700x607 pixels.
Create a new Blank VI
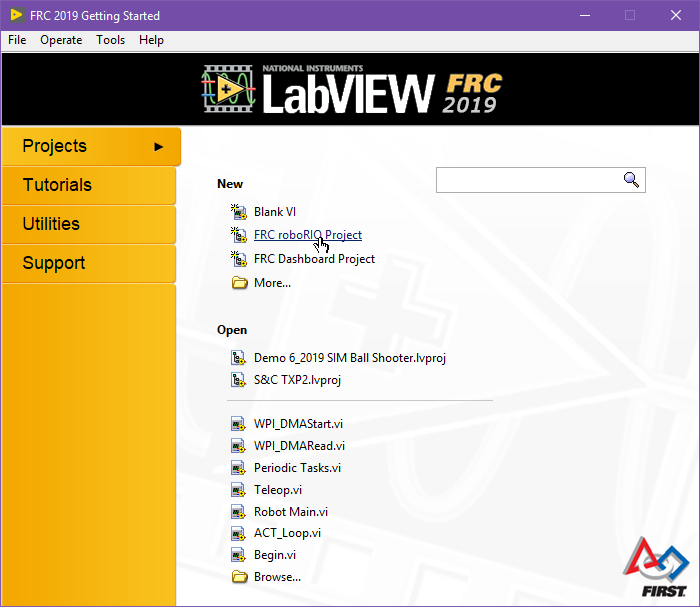pos(275,212)
